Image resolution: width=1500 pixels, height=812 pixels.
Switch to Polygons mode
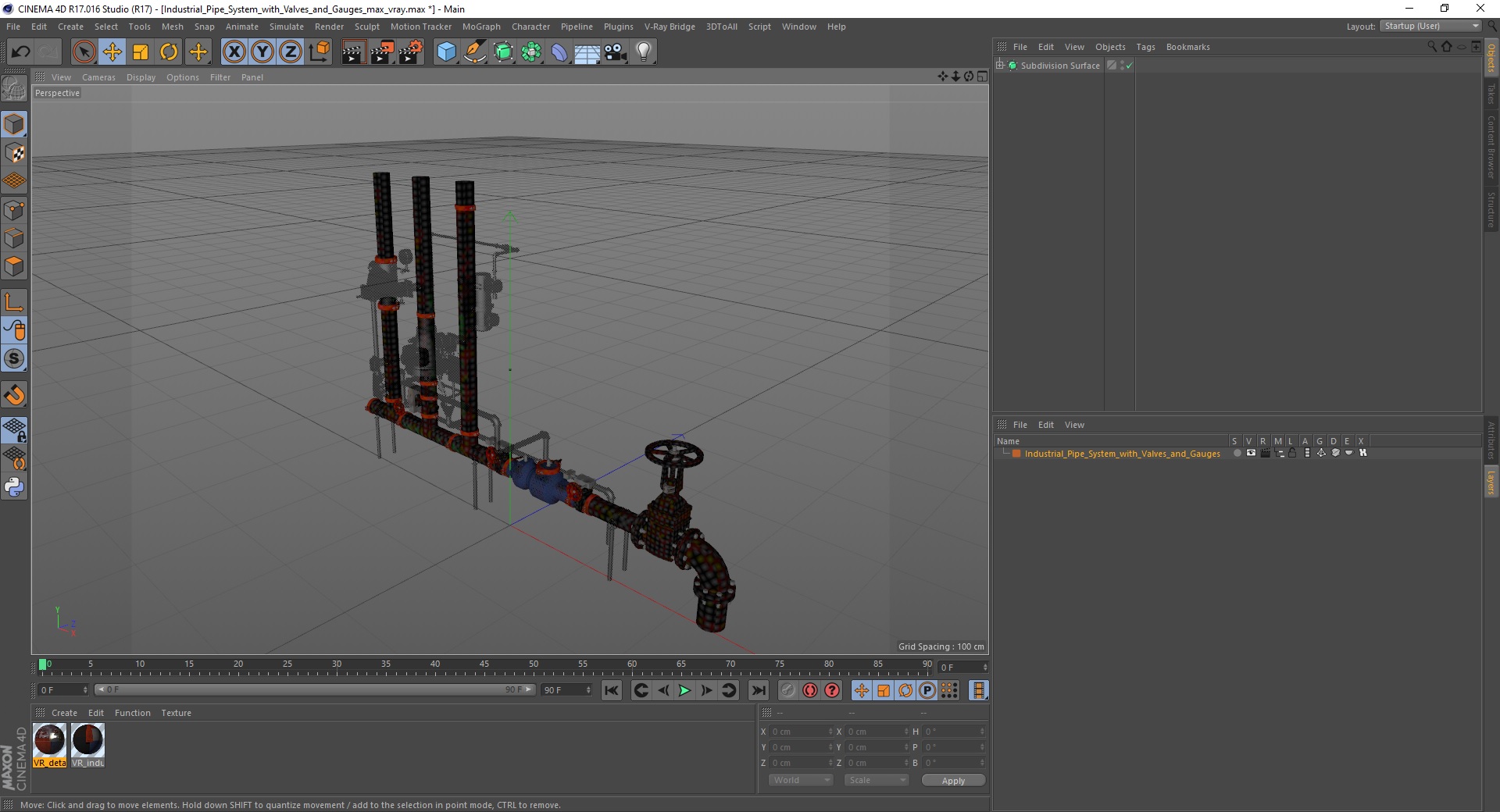click(x=14, y=266)
